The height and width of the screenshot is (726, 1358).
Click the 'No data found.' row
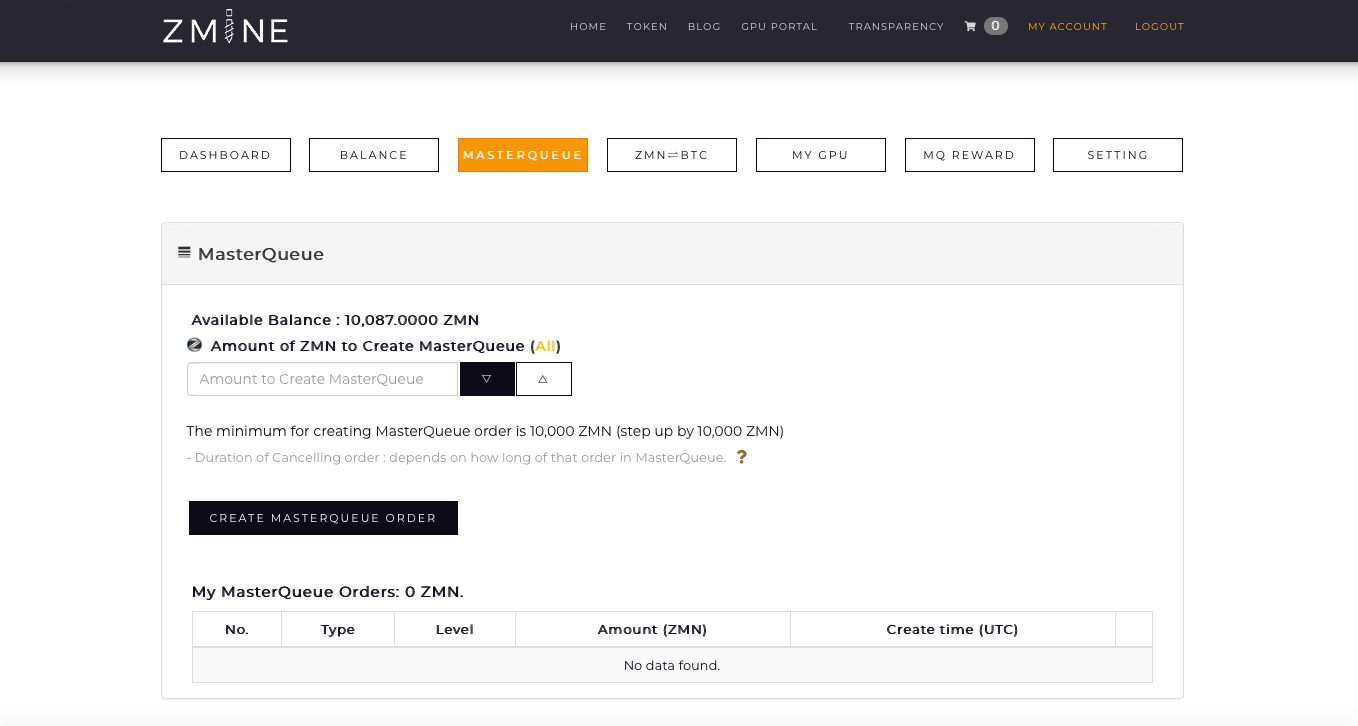pos(672,665)
